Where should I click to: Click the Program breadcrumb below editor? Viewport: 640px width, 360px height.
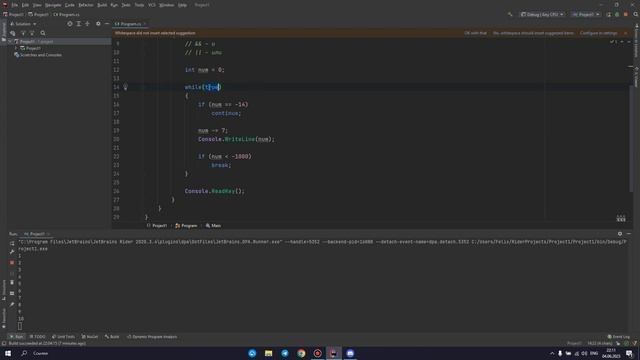tap(186, 226)
